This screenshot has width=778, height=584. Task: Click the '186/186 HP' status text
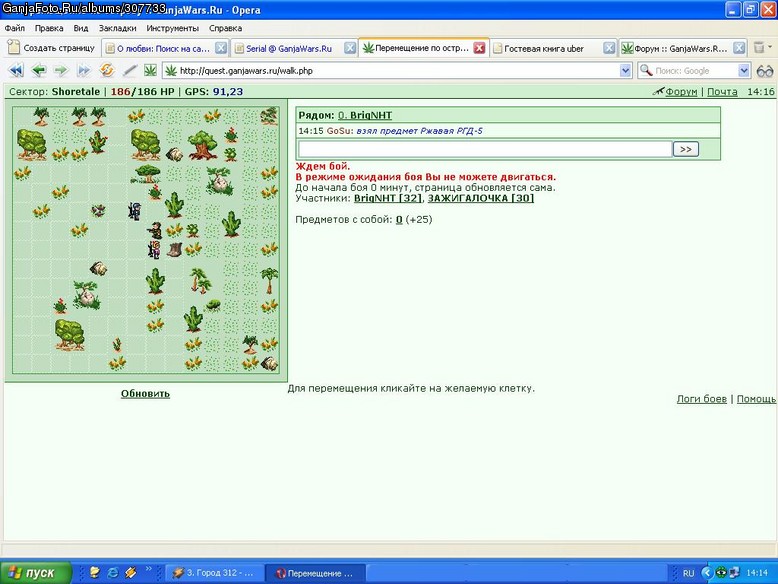[x=142, y=92]
